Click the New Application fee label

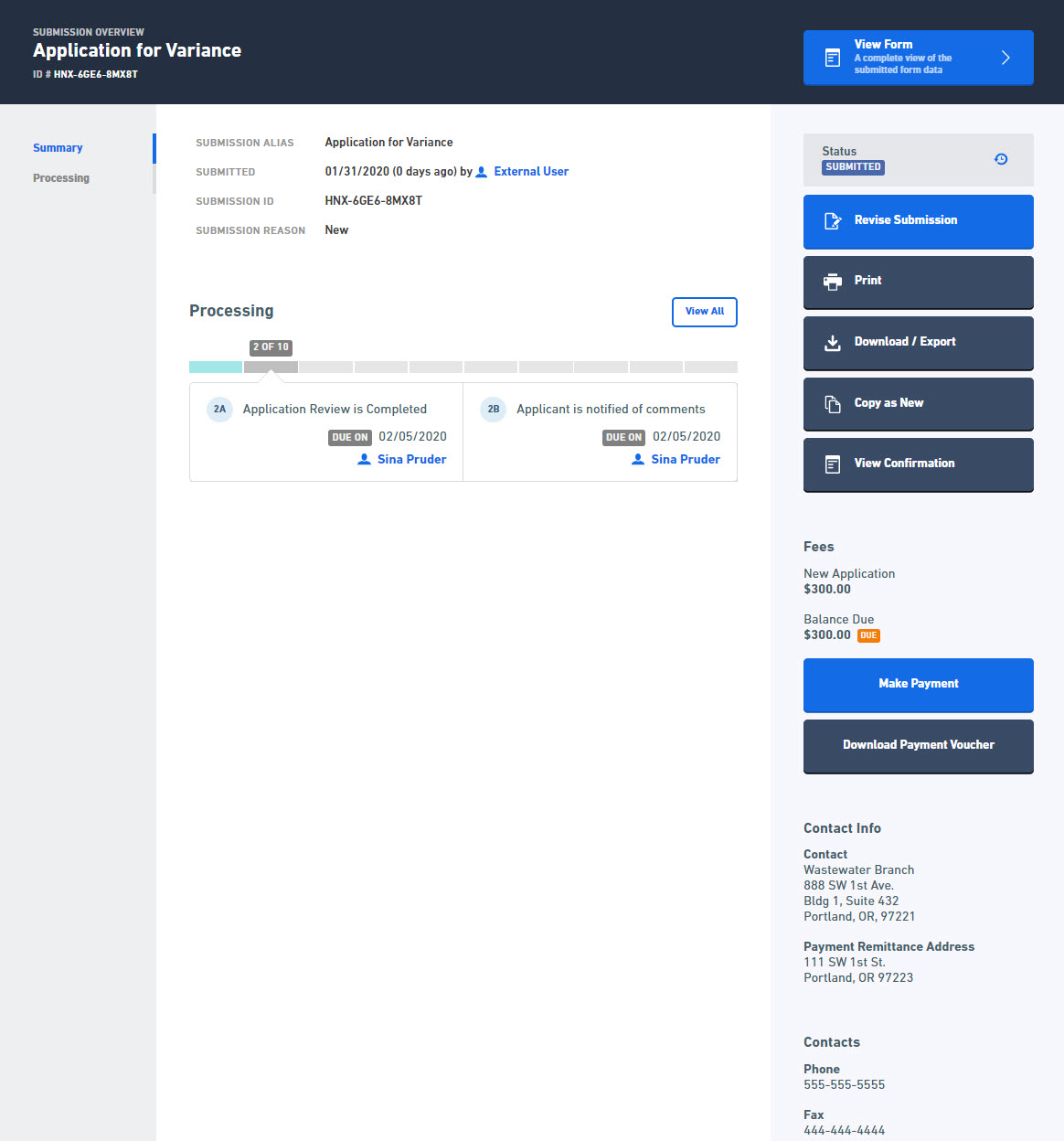(849, 574)
